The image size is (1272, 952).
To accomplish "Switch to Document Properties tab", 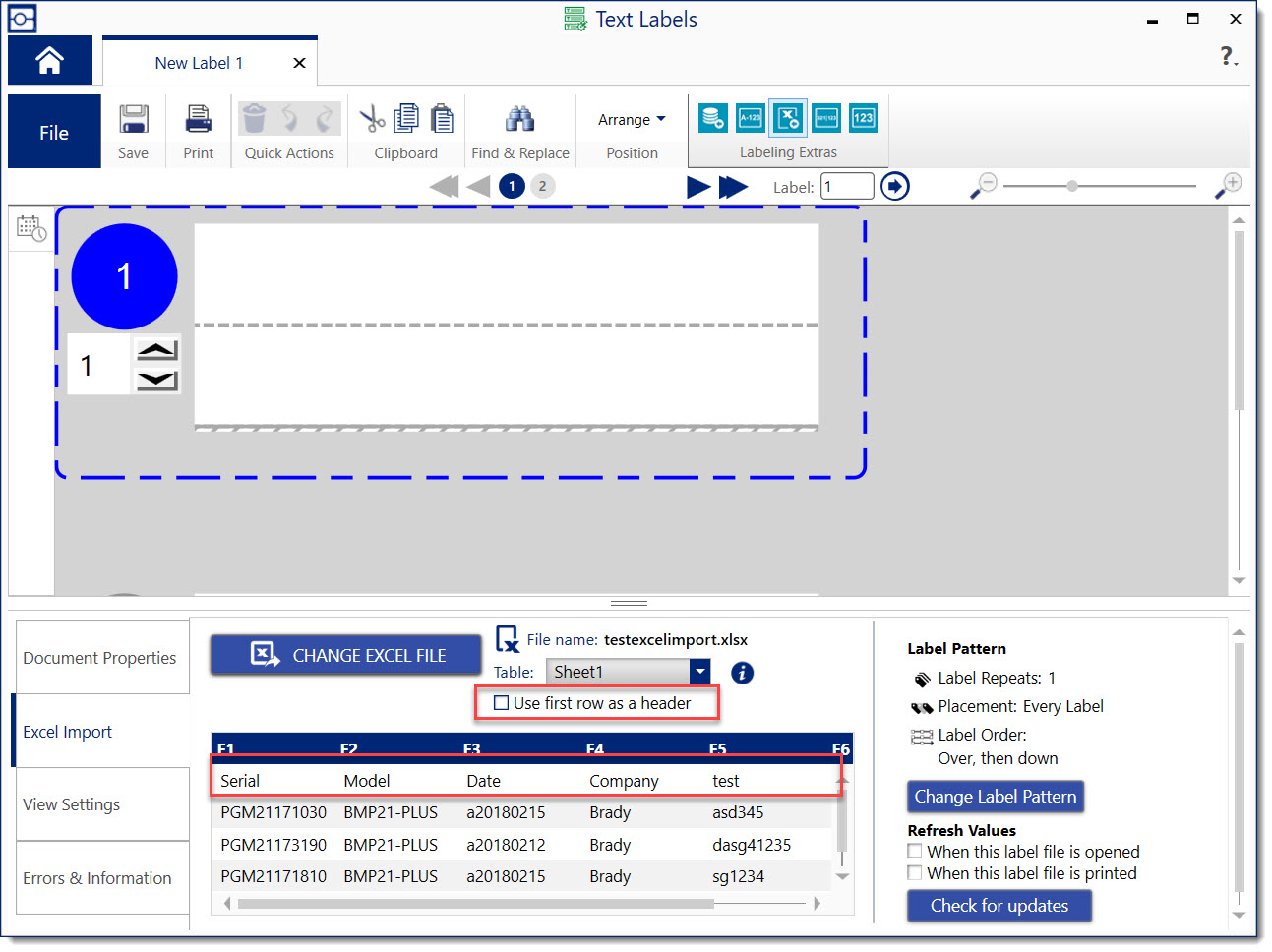I will pyautogui.click(x=100, y=658).
